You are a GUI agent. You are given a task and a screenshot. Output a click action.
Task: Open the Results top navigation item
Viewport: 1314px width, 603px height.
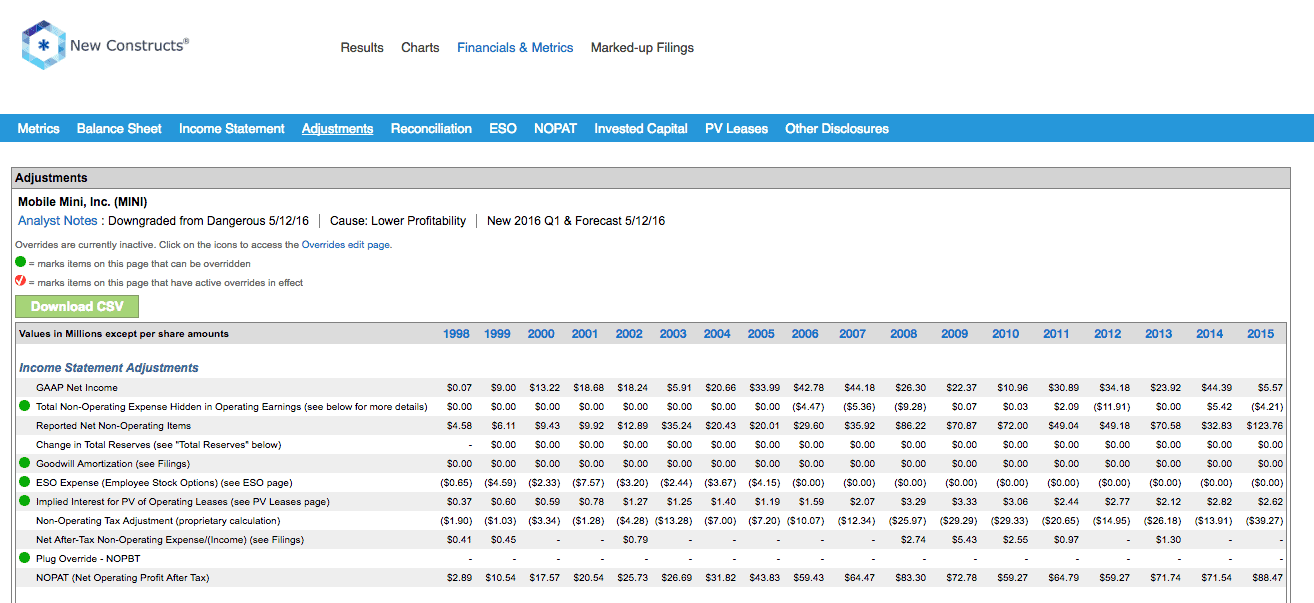tap(362, 47)
